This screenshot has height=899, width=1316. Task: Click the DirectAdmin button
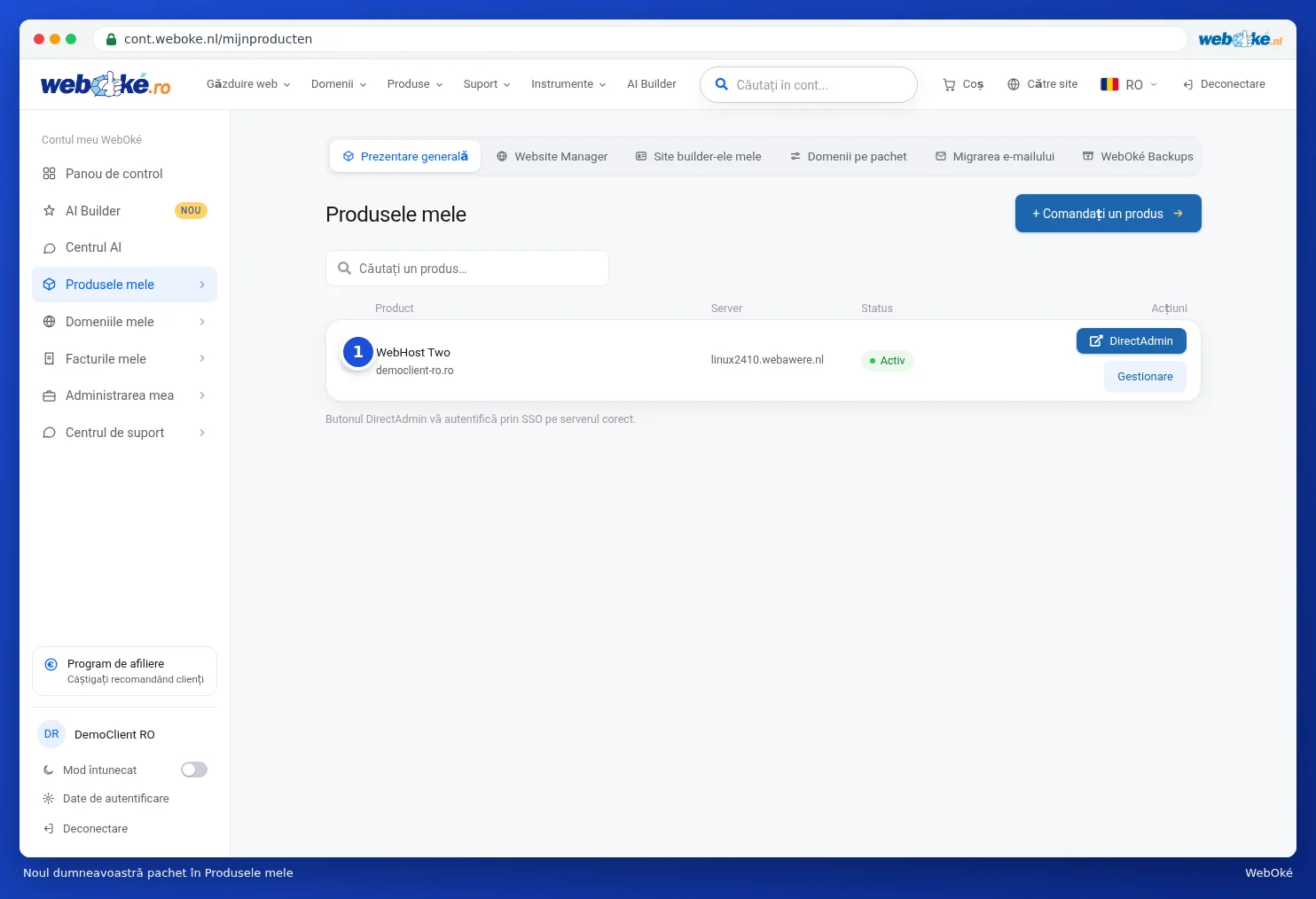point(1132,341)
